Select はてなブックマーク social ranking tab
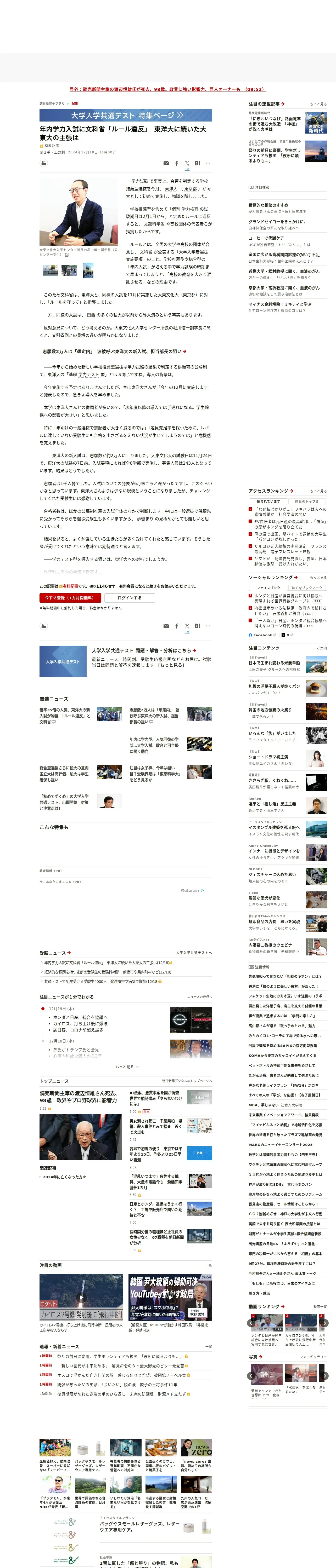 tap(307, 588)
